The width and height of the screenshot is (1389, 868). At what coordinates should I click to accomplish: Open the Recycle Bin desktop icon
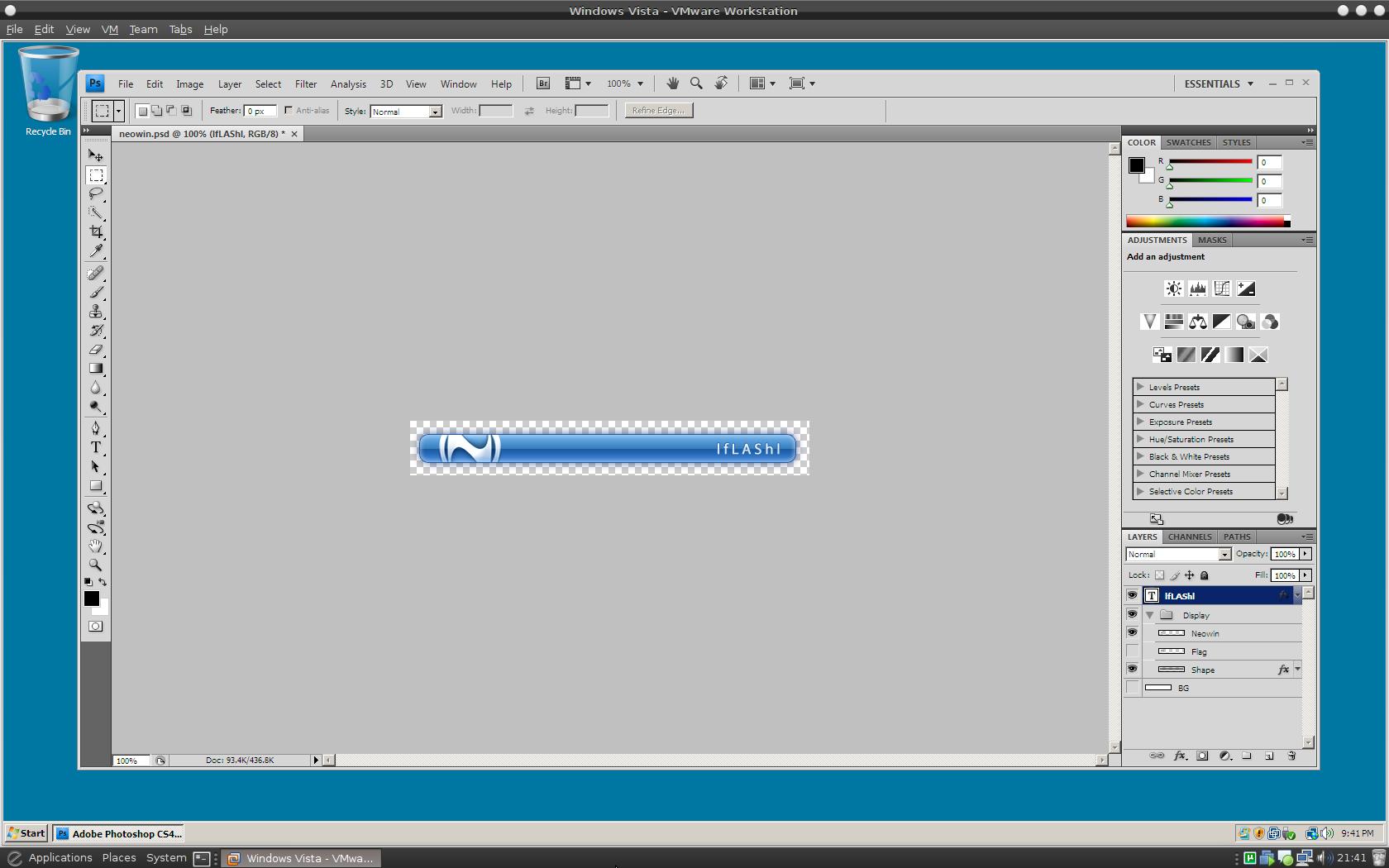tap(48, 91)
